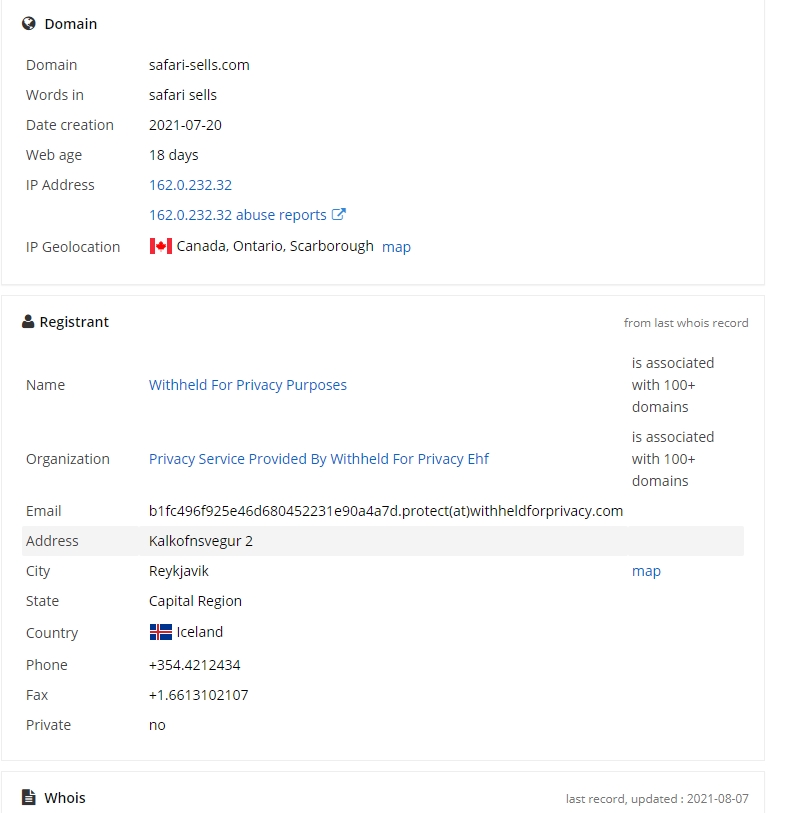Open IP address 162.0.232.32 link

coord(190,185)
